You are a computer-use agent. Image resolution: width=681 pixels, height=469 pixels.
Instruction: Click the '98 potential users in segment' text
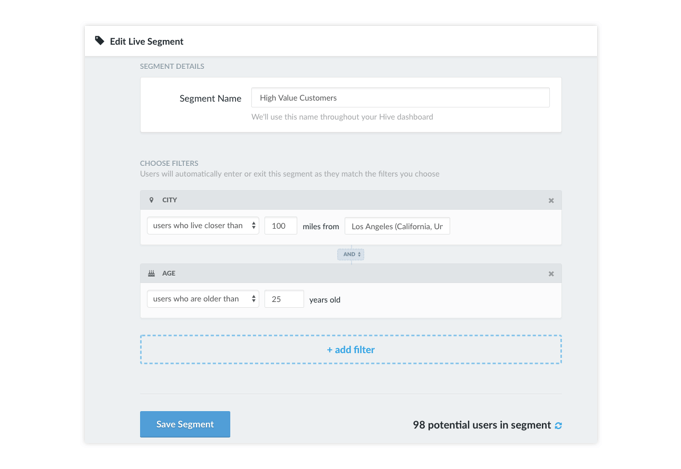tap(482, 425)
